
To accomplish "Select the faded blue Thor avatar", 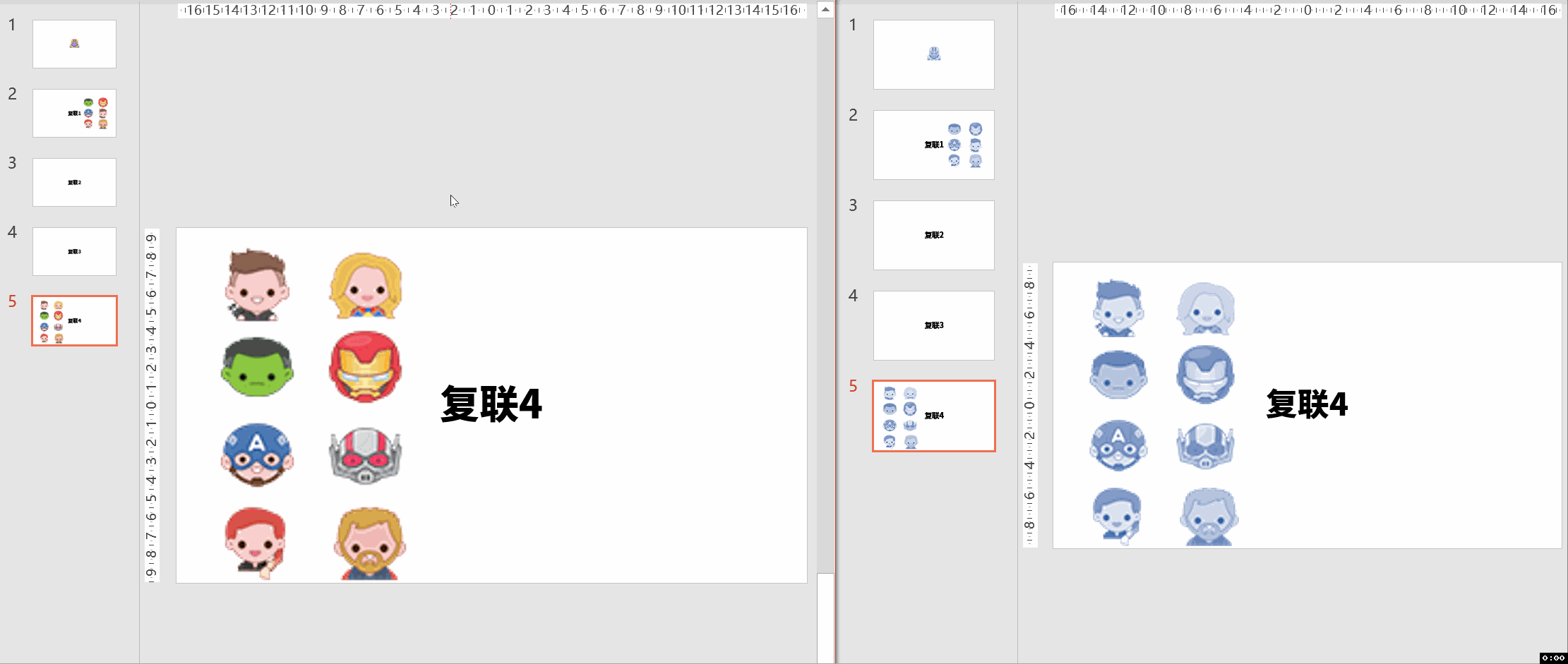I will [x=1209, y=517].
